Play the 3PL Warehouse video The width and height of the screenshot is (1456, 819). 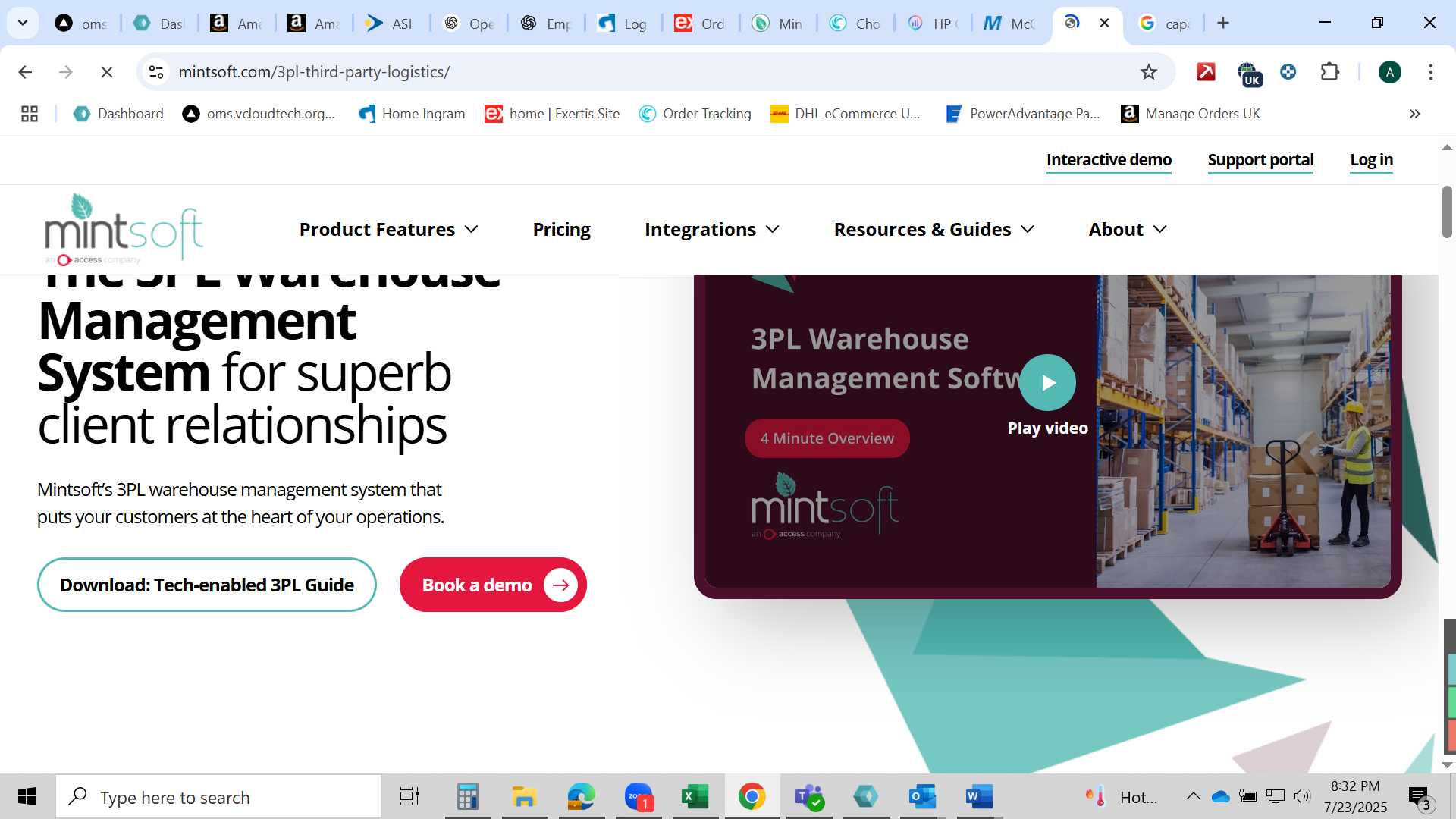click(x=1047, y=382)
